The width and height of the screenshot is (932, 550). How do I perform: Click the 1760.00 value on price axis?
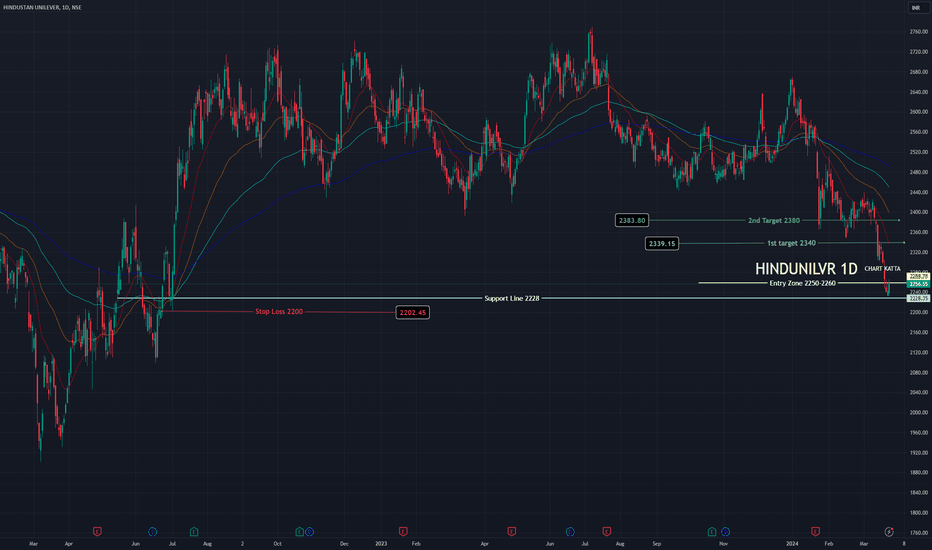click(918, 533)
